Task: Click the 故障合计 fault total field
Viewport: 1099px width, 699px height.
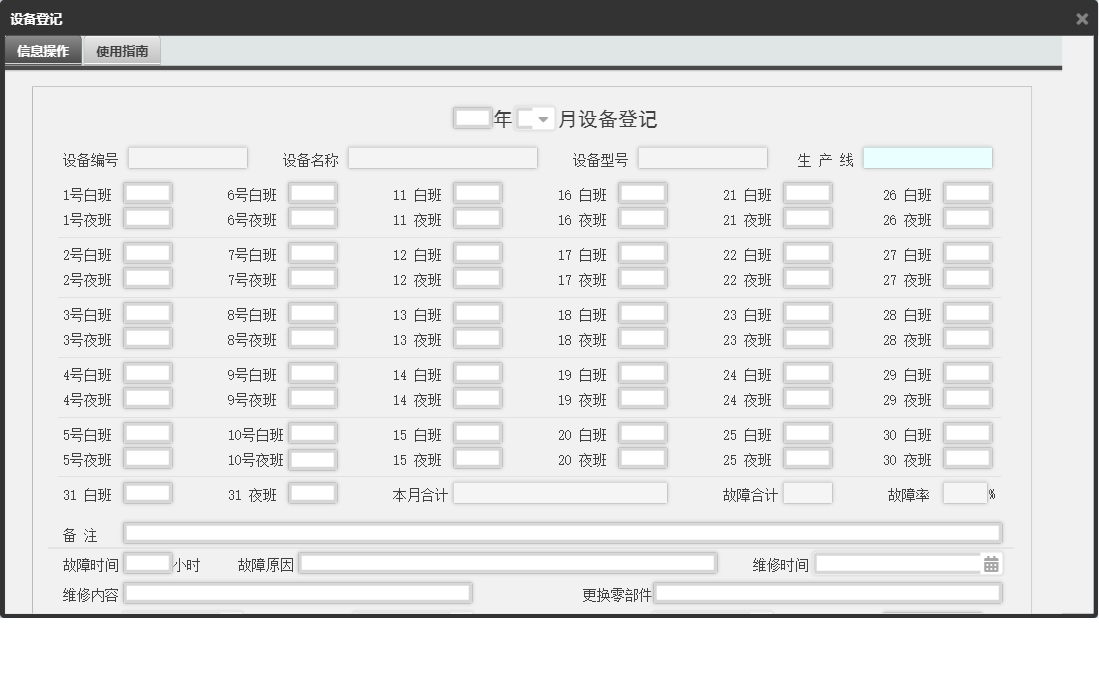Action: [x=808, y=493]
